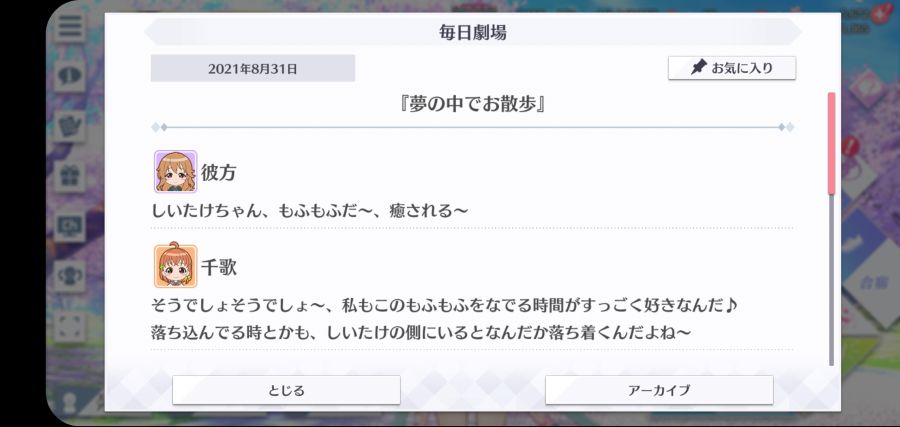Image resolution: width=900 pixels, height=427 pixels.
Task: Close the dialog with とじる
Action: click(286, 390)
